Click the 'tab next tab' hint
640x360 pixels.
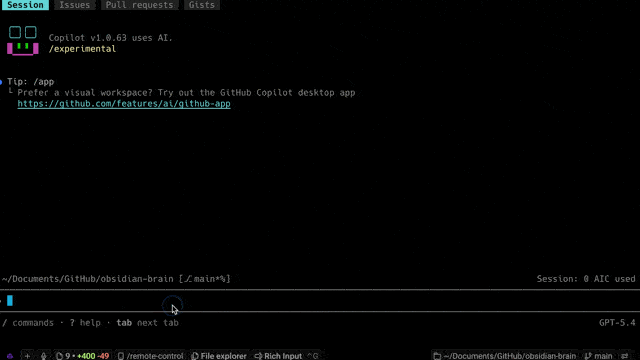click(x=147, y=323)
